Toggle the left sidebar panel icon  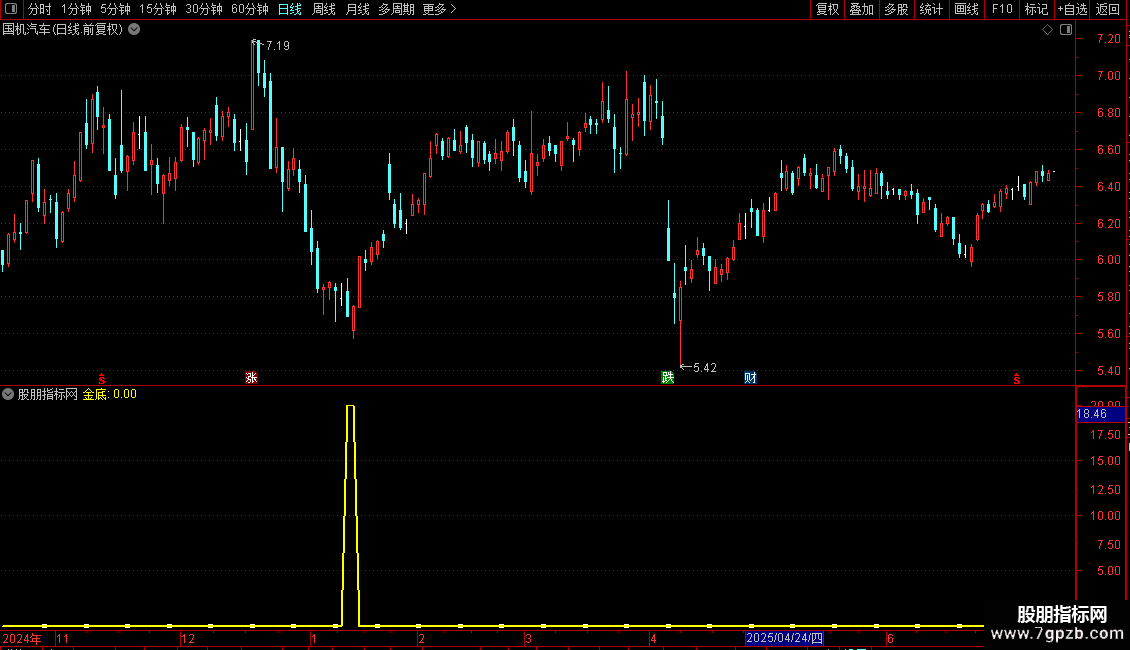[11, 9]
